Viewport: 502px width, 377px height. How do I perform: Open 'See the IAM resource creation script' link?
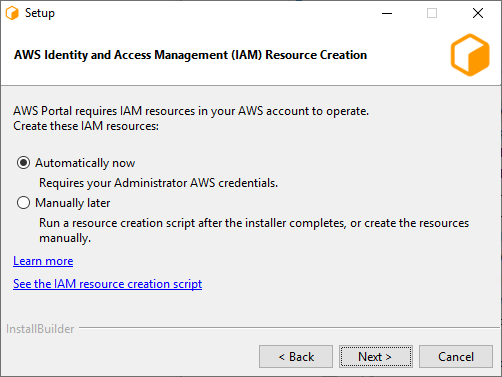[107, 284]
